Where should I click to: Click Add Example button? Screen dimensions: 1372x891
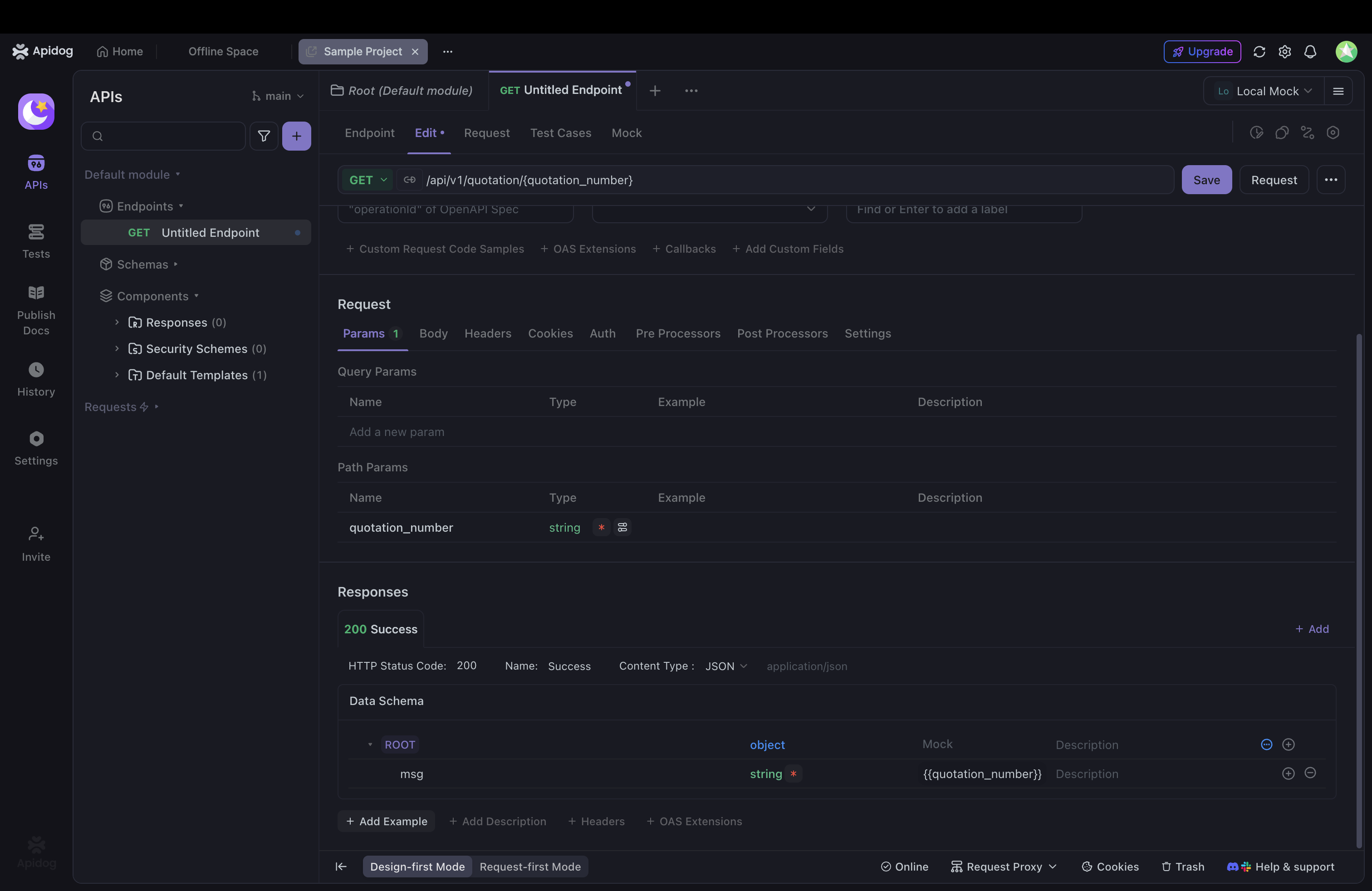[x=386, y=821]
